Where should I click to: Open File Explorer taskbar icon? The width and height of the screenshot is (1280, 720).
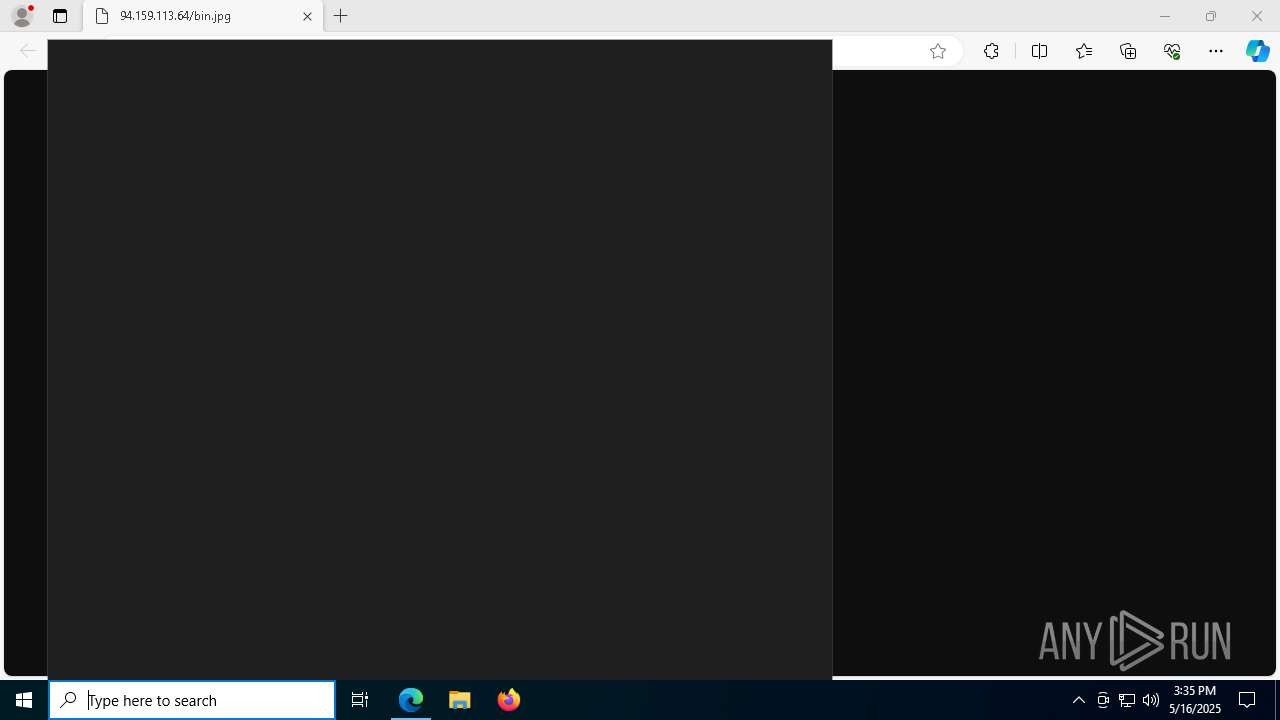[460, 700]
